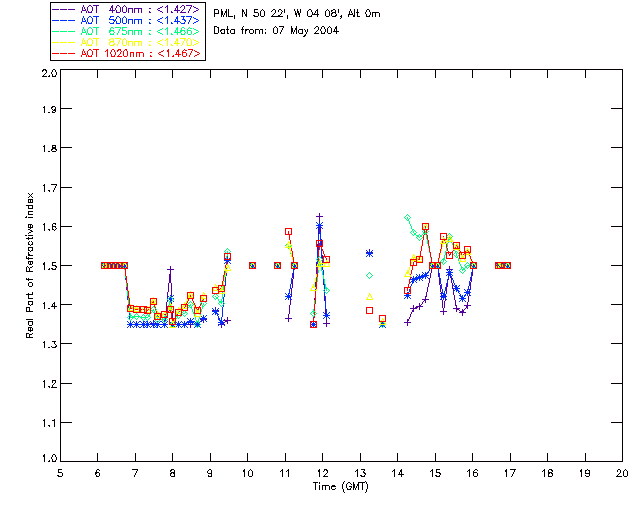Click the x-axis tick label 12
The image size is (640, 512).
point(322,473)
